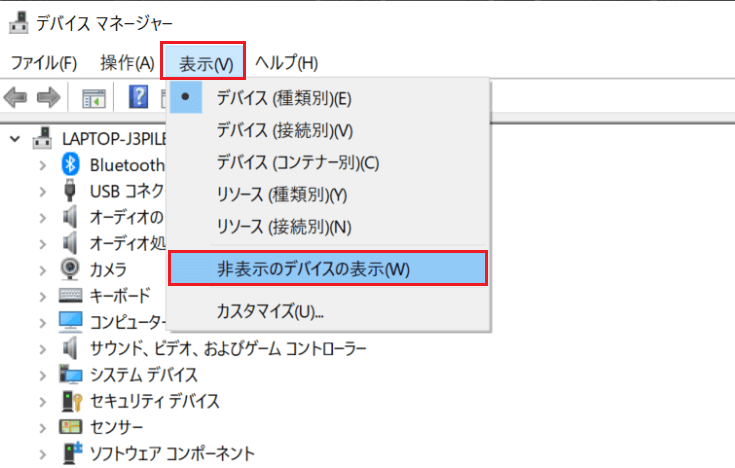Click the Bluetooth icon
This screenshot has width=735, height=468.
click(71, 165)
